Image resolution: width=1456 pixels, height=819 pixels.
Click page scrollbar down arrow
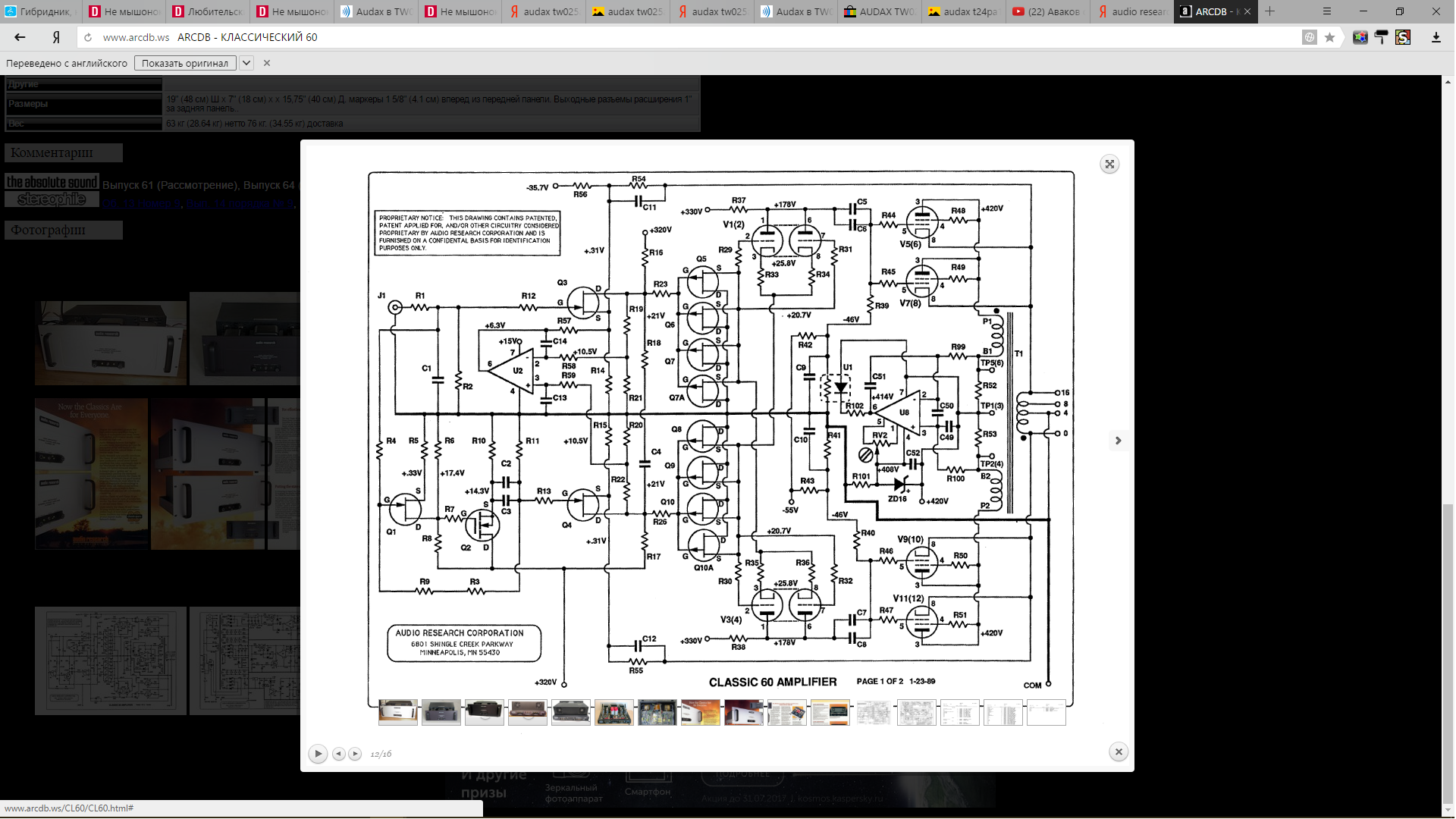pos(1448,812)
